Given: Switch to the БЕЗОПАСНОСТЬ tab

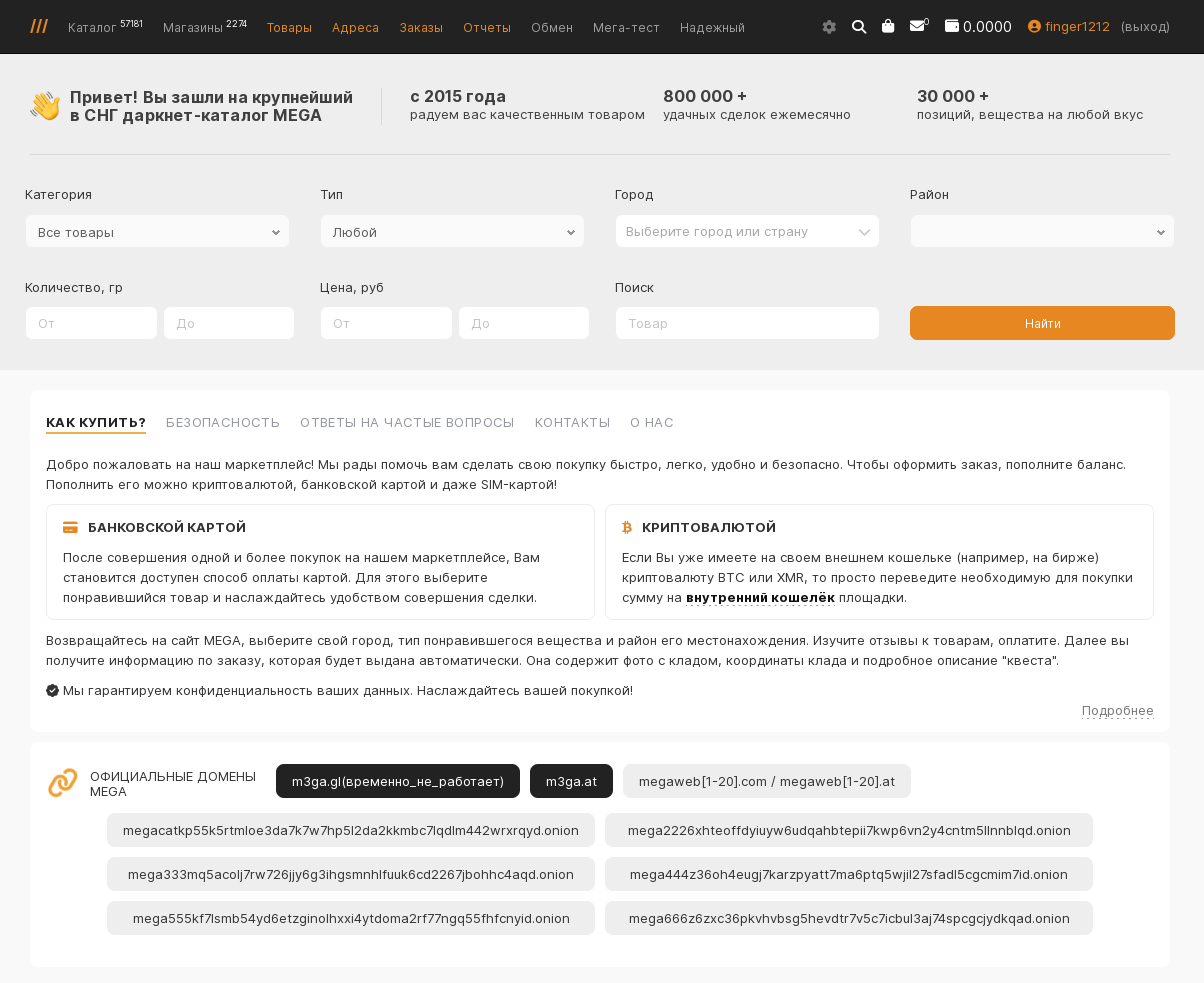Looking at the screenshot, I should (x=223, y=423).
